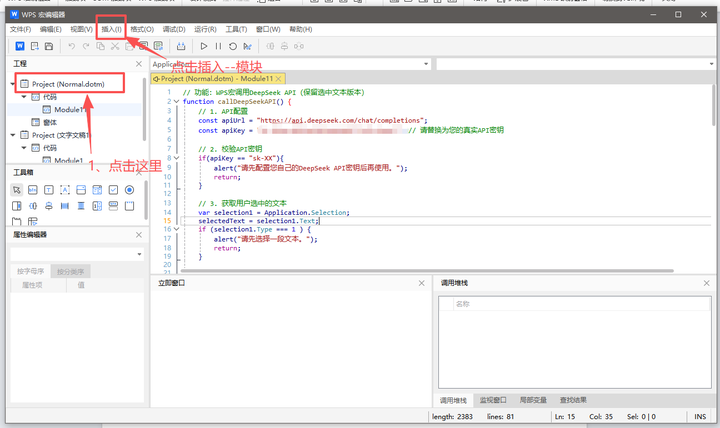Image resolution: width=720 pixels, height=428 pixels.
Task: Click the Cut scissors icon
Action: (115, 46)
